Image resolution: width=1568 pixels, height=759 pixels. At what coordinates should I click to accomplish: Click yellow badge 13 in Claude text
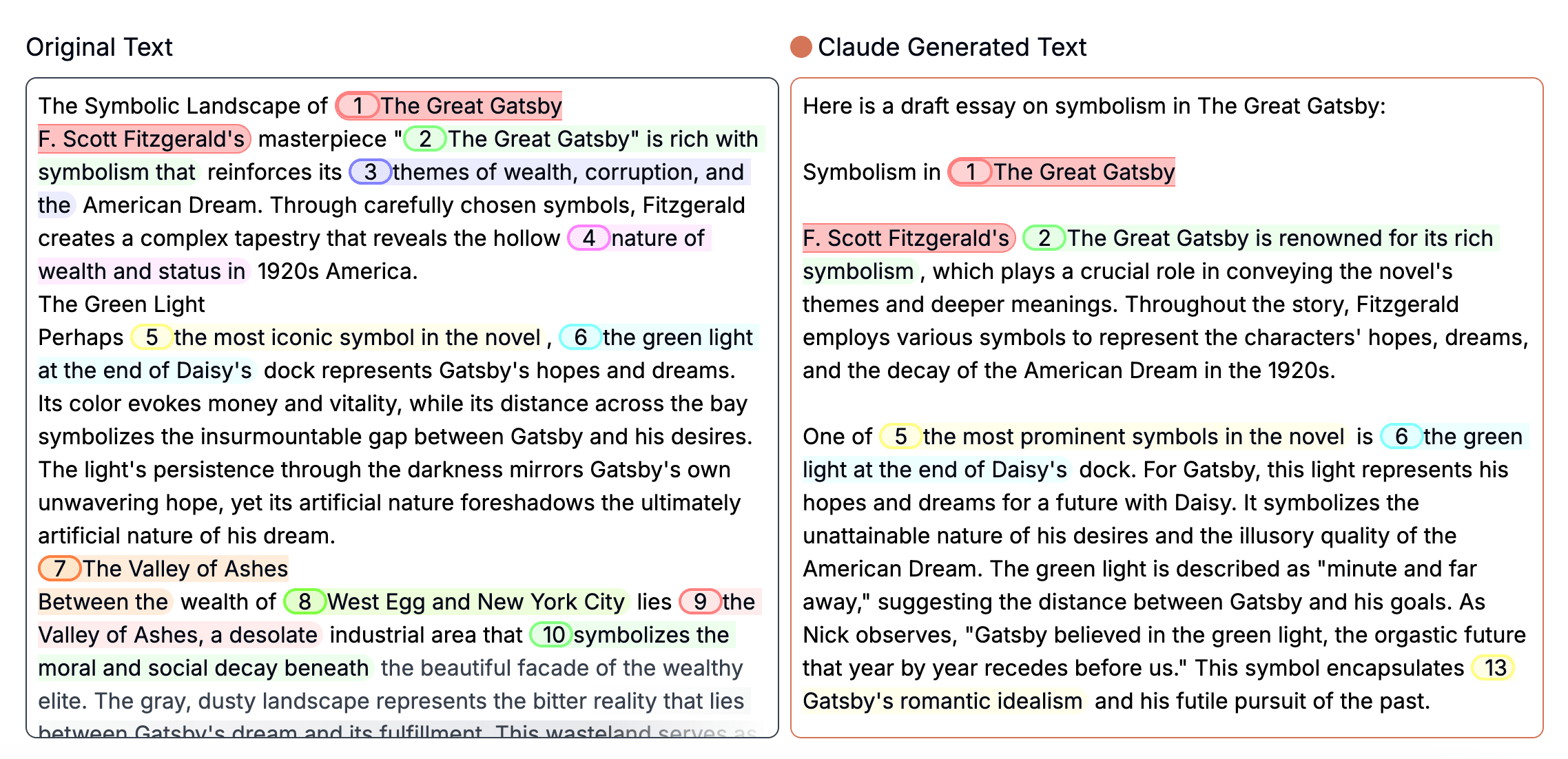pyautogui.click(x=1492, y=667)
